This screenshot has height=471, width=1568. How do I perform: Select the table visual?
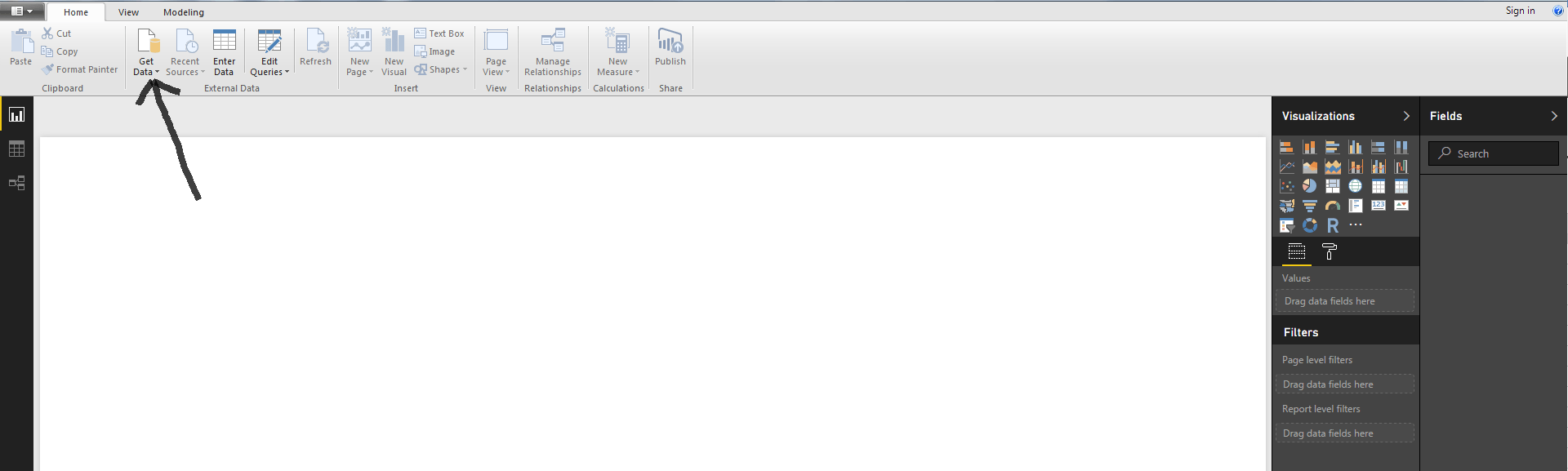pyautogui.click(x=1379, y=186)
